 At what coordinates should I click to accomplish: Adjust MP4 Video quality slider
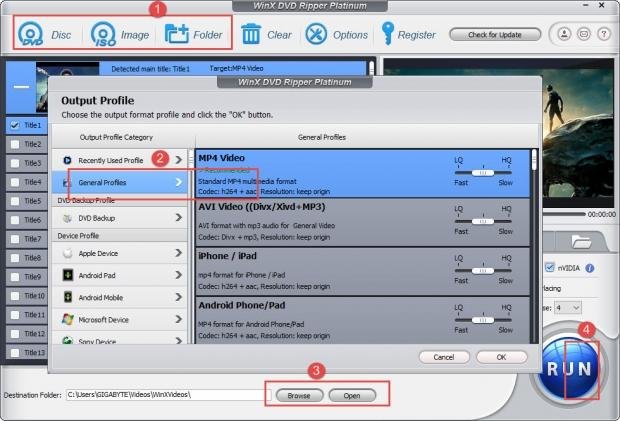coord(483,173)
